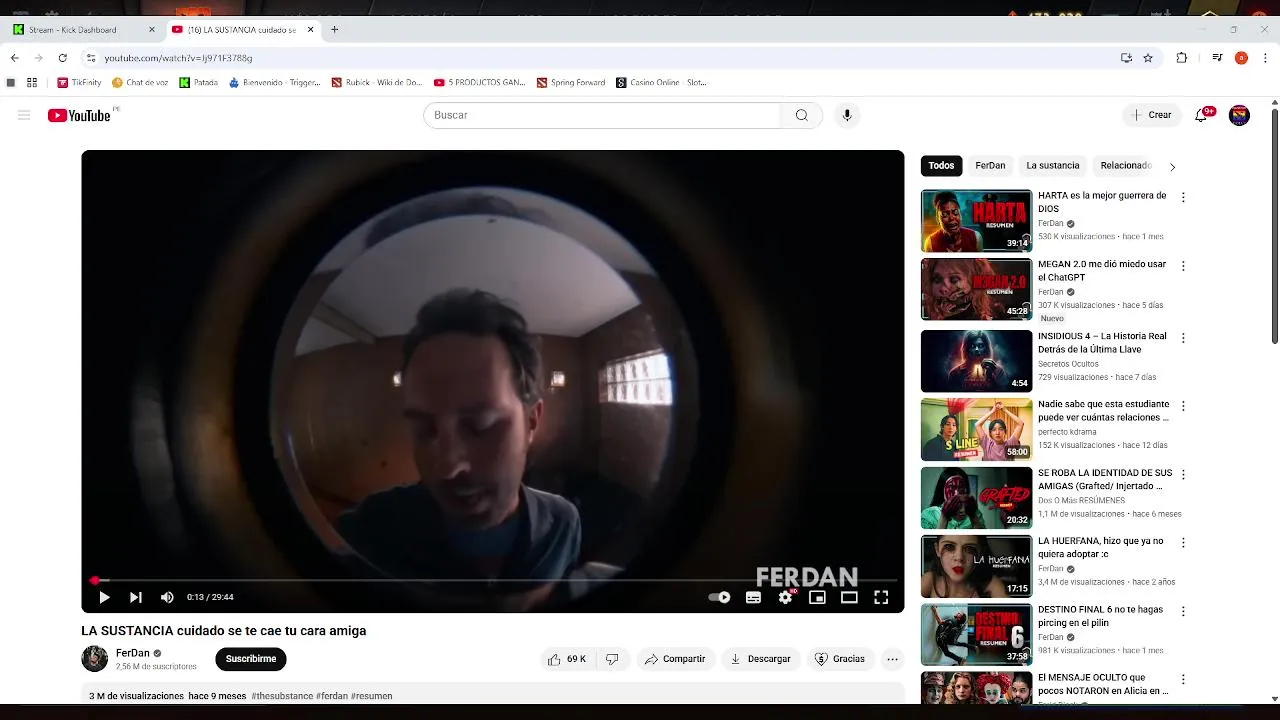Open options for LA HUERFANA video
The height and width of the screenshot is (720, 1280).
coord(1183,542)
